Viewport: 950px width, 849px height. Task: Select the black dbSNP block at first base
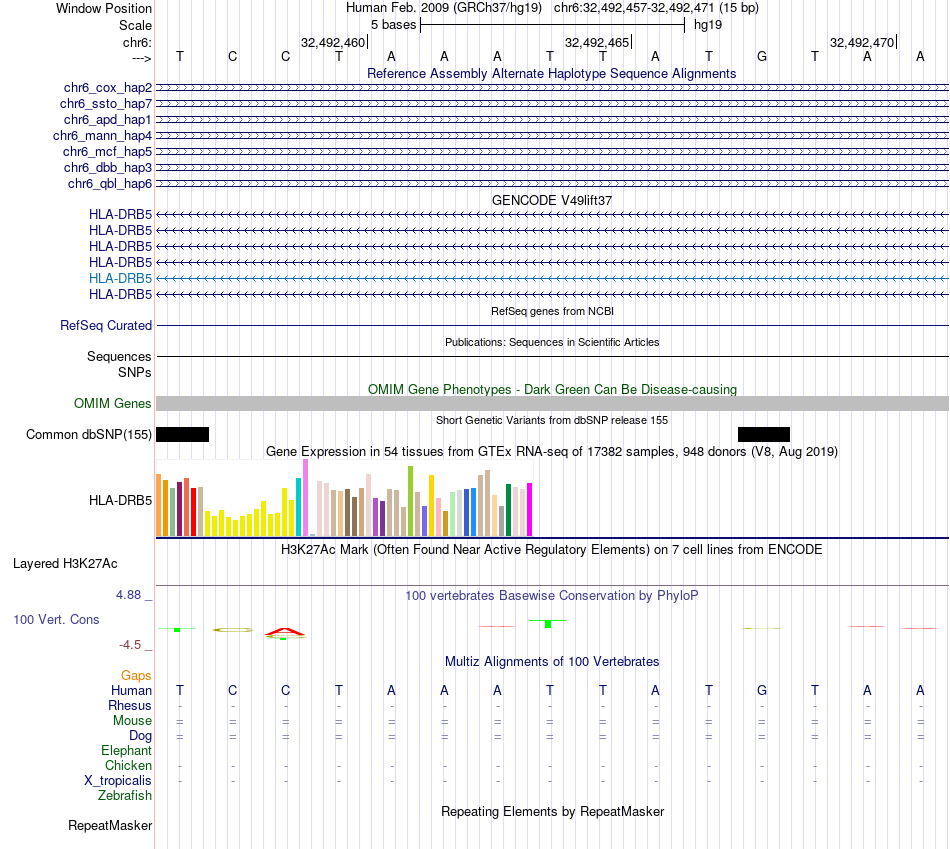(182, 434)
